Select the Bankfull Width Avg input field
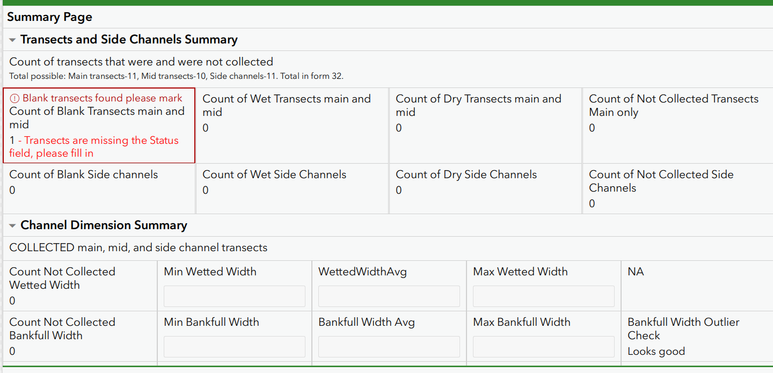Image resolution: width=773 pixels, height=373 pixels. pos(389,347)
